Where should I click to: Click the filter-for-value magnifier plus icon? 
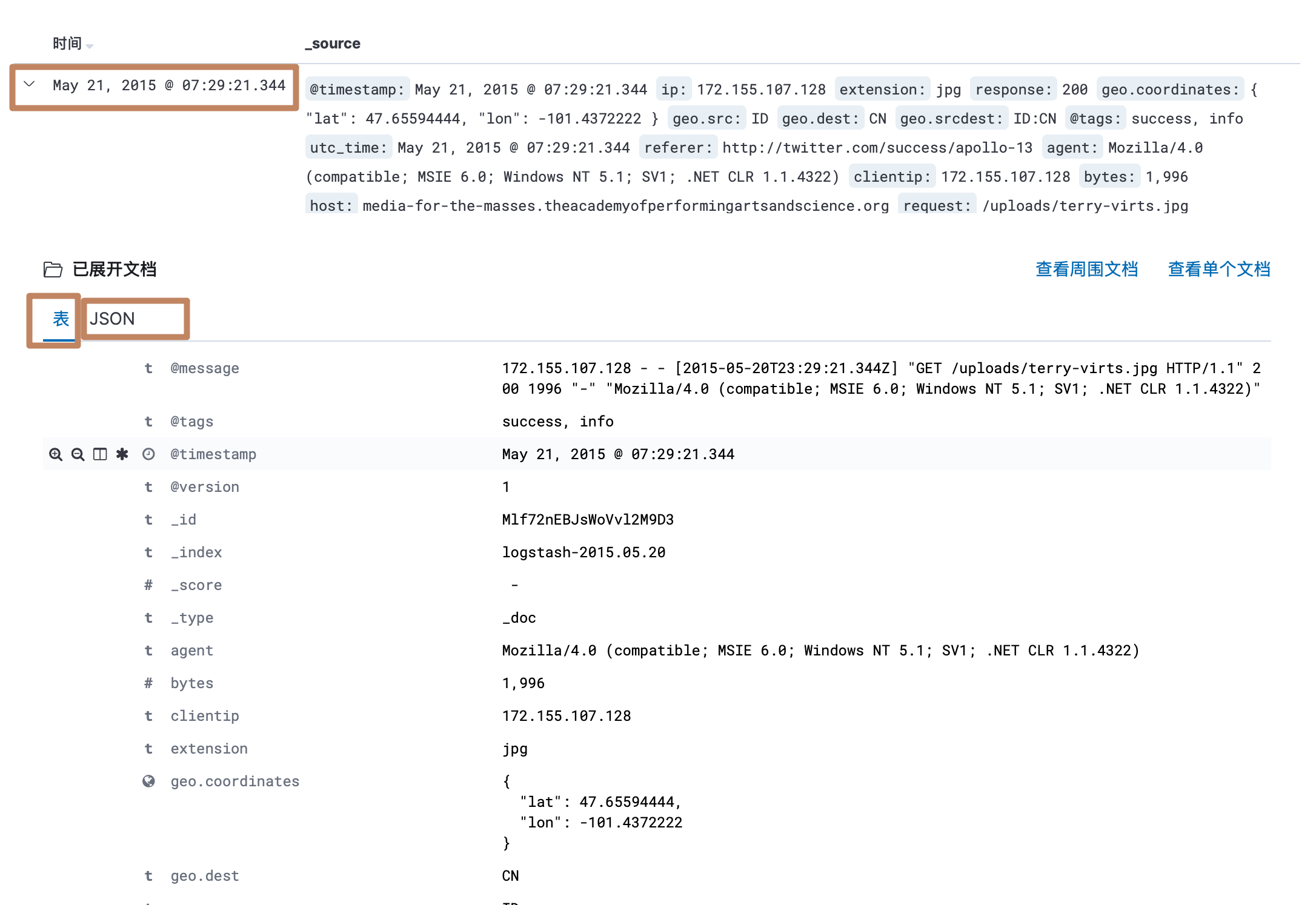point(56,454)
